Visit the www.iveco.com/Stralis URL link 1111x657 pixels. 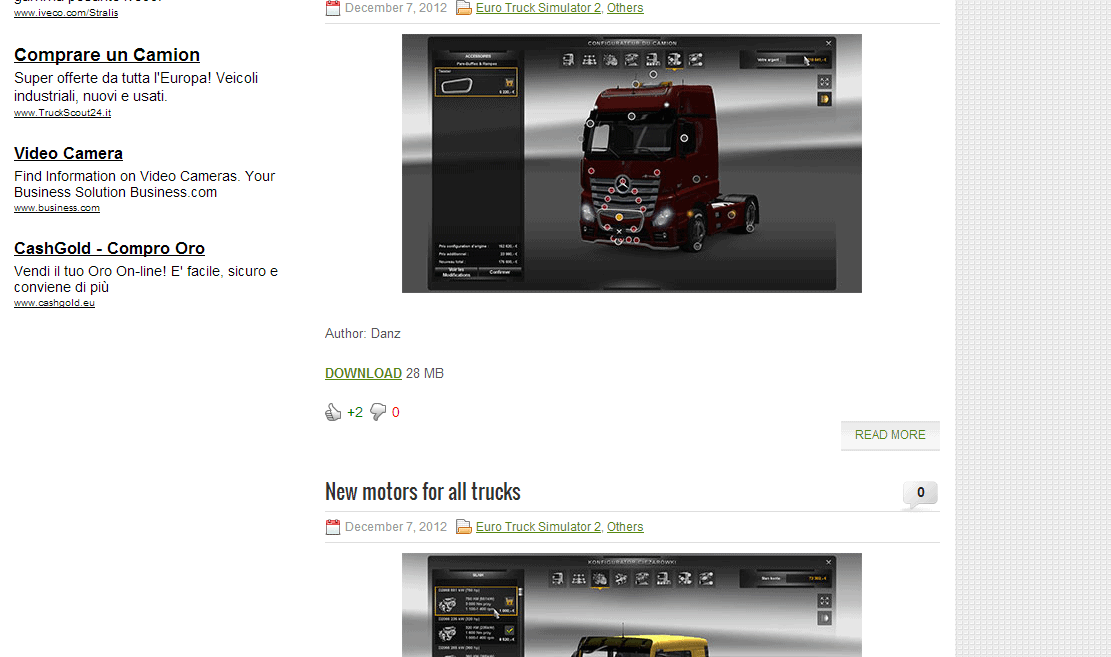(66, 13)
